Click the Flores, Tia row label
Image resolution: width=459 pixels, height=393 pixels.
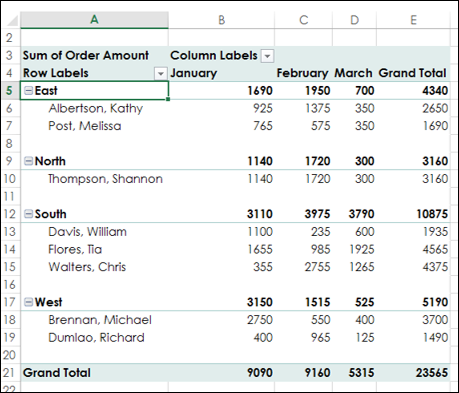point(75,249)
